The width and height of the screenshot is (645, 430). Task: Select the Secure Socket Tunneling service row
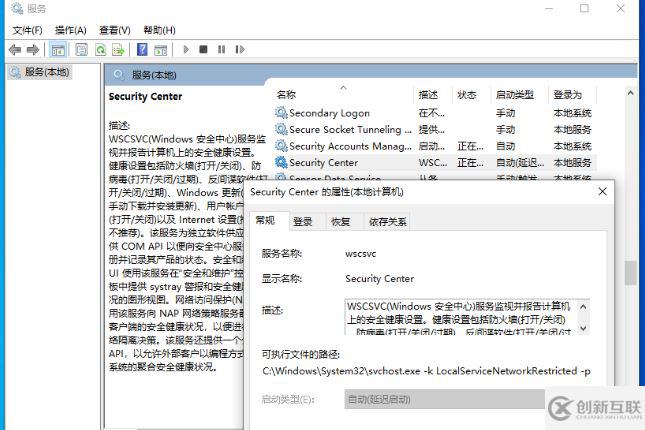point(435,130)
